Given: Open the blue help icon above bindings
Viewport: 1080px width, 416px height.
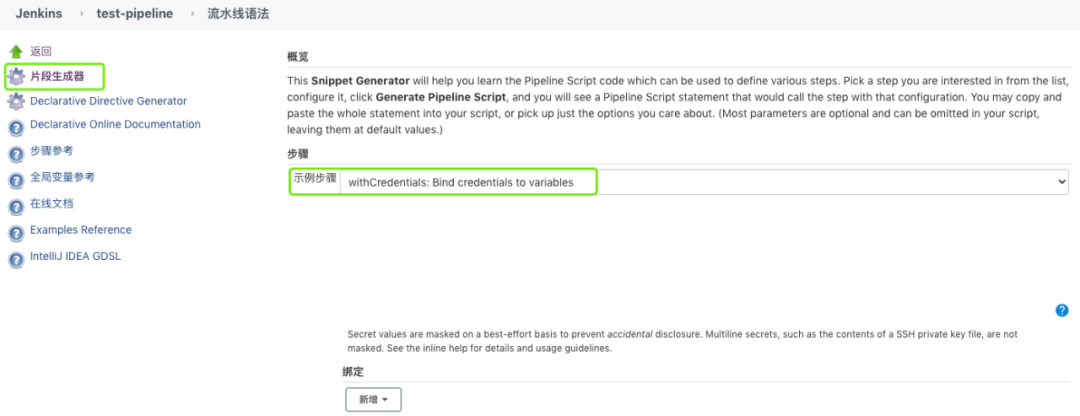Looking at the screenshot, I should [x=1062, y=310].
